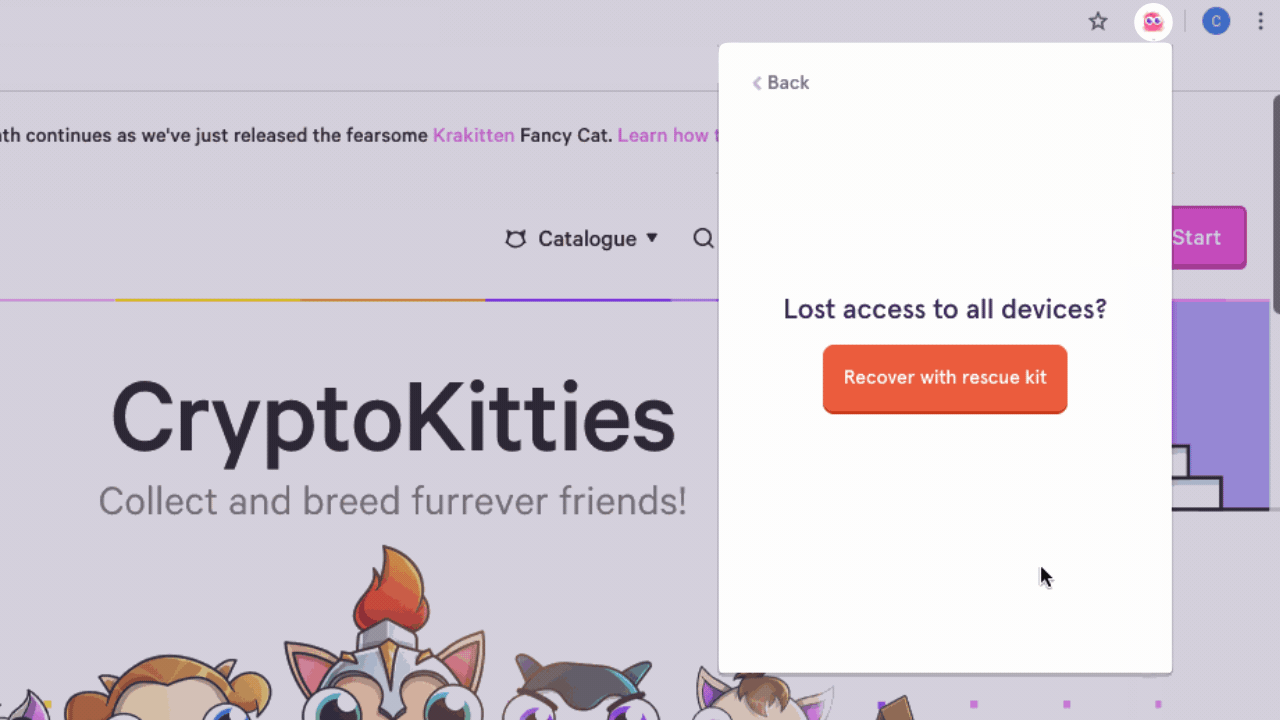1280x720 pixels.
Task: Click the Lost access to all devices heading
Action: click(945, 309)
